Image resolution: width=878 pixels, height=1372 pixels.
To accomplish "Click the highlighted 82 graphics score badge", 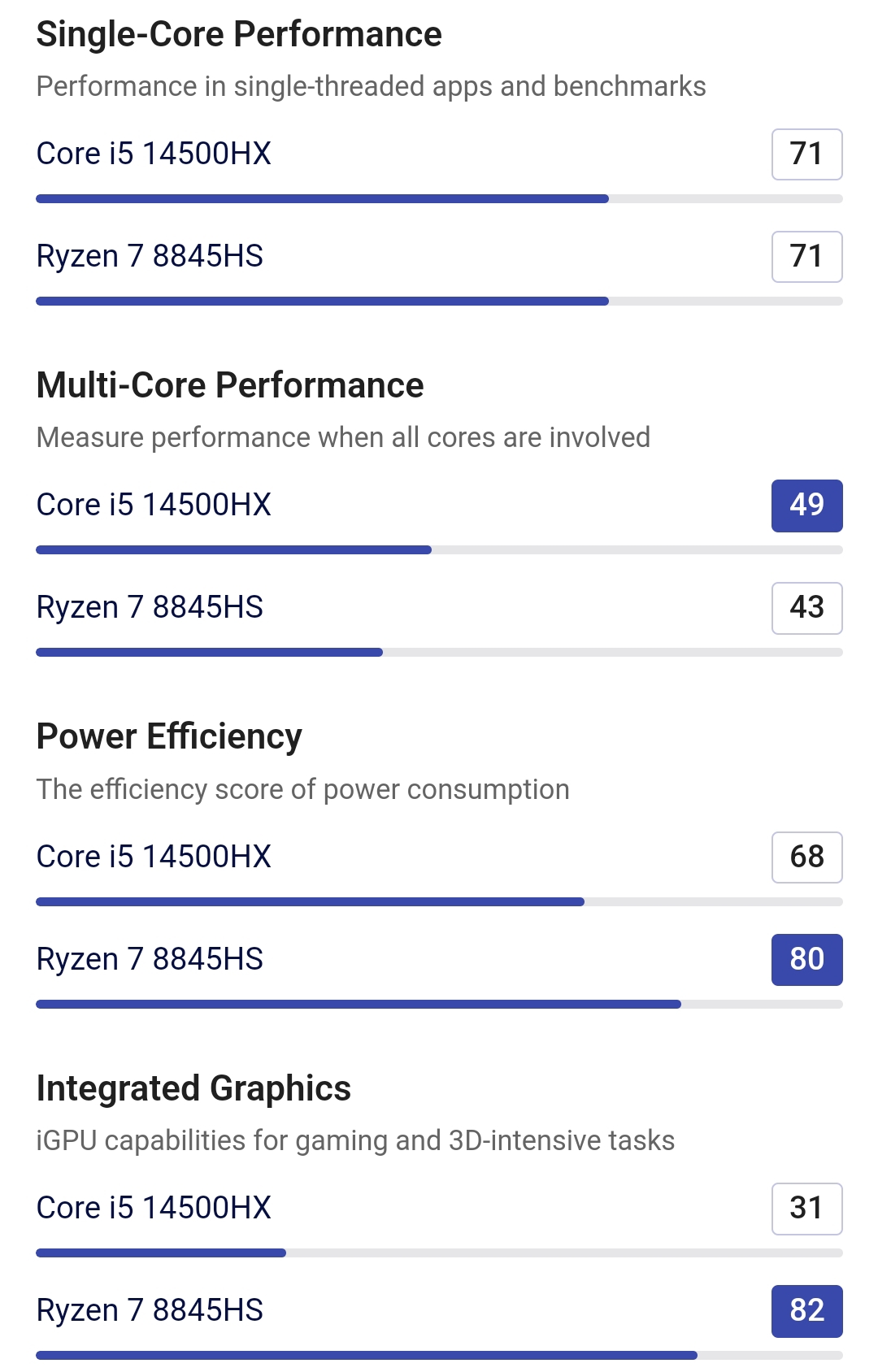I will coord(806,1311).
